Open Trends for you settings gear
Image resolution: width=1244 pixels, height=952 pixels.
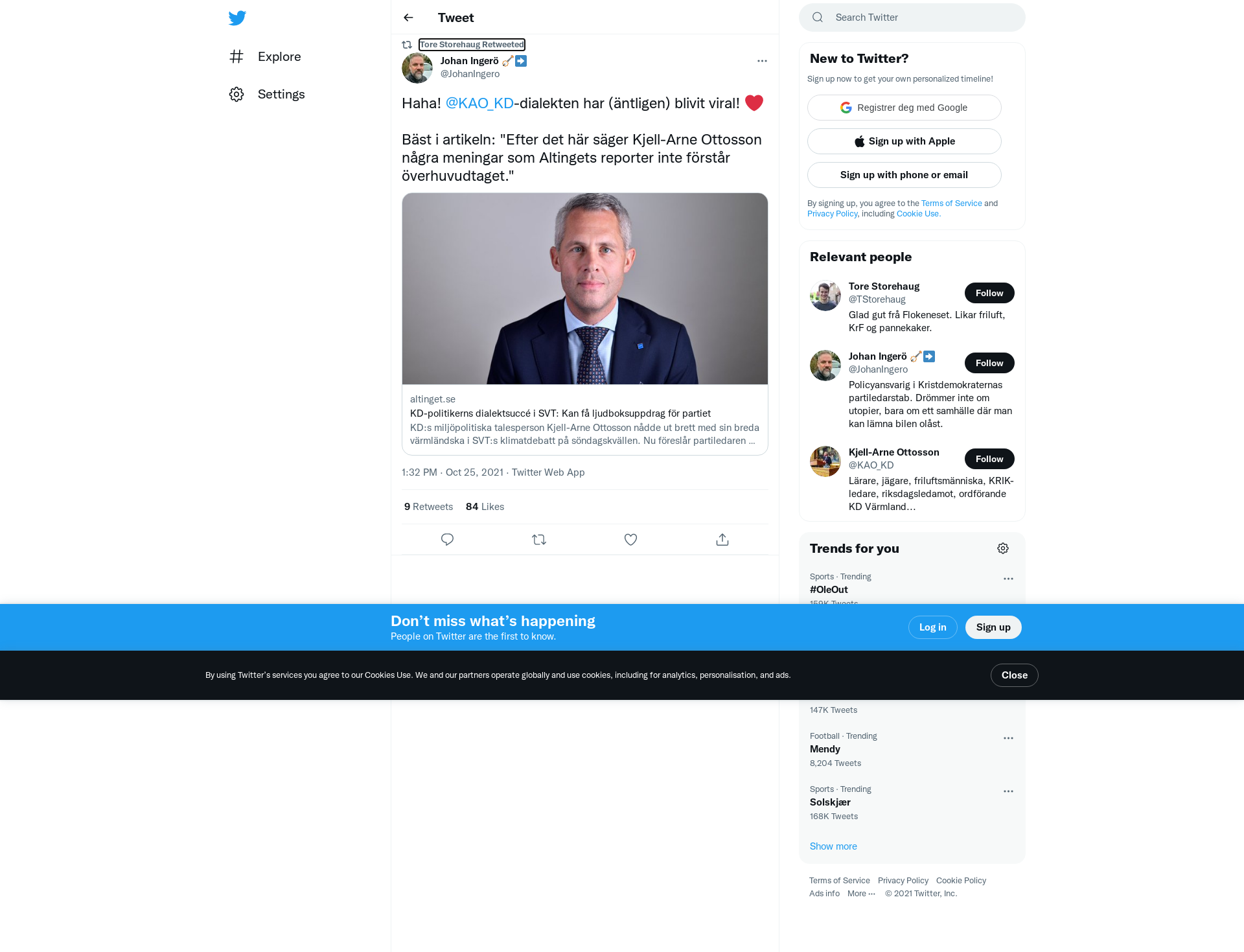(1003, 548)
